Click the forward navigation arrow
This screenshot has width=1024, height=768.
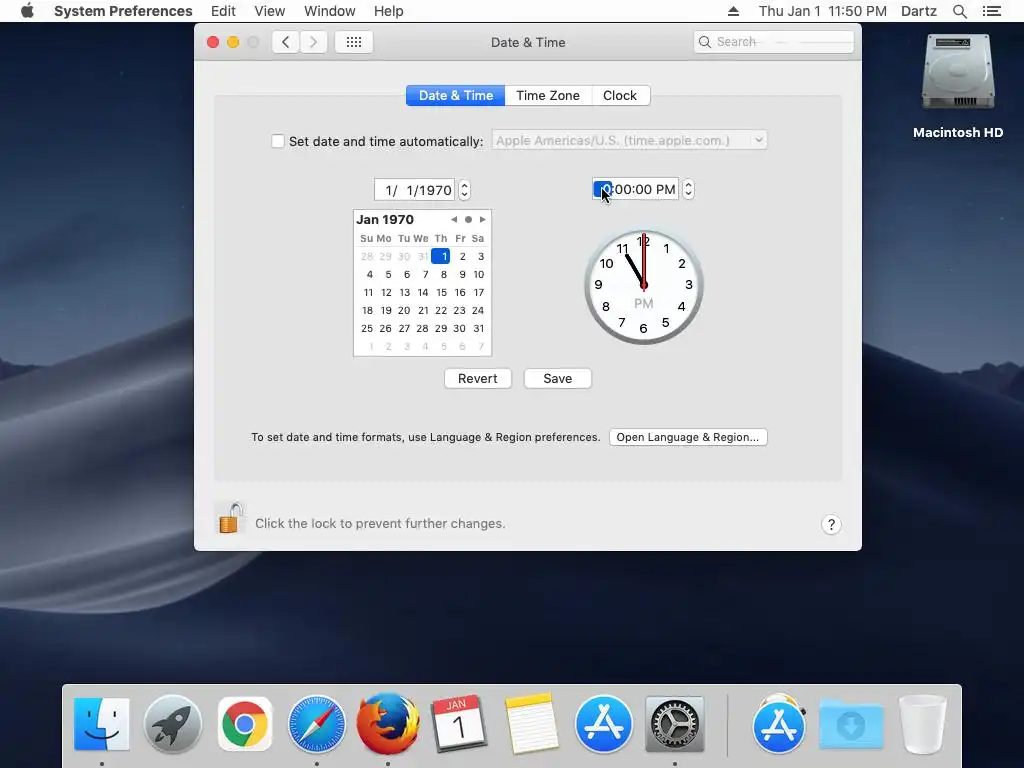coord(313,42)
